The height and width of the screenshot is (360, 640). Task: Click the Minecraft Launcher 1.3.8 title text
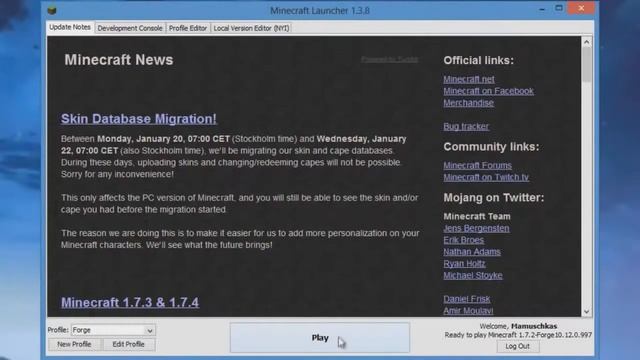point(320,11)
